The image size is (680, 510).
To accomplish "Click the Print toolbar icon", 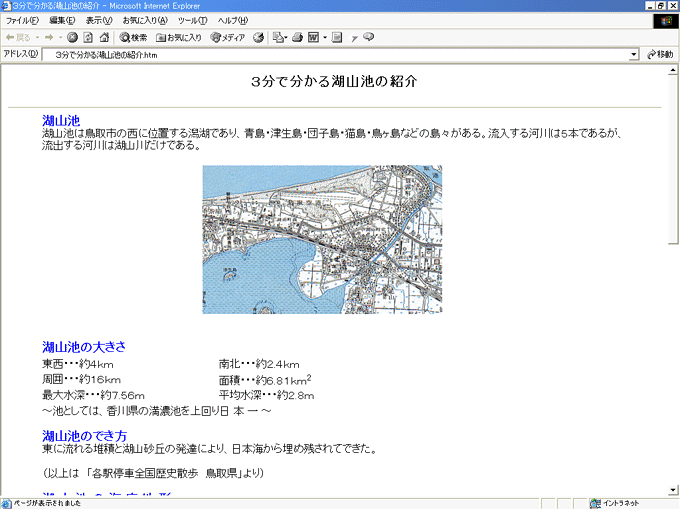I will click(x=297, y=37).
